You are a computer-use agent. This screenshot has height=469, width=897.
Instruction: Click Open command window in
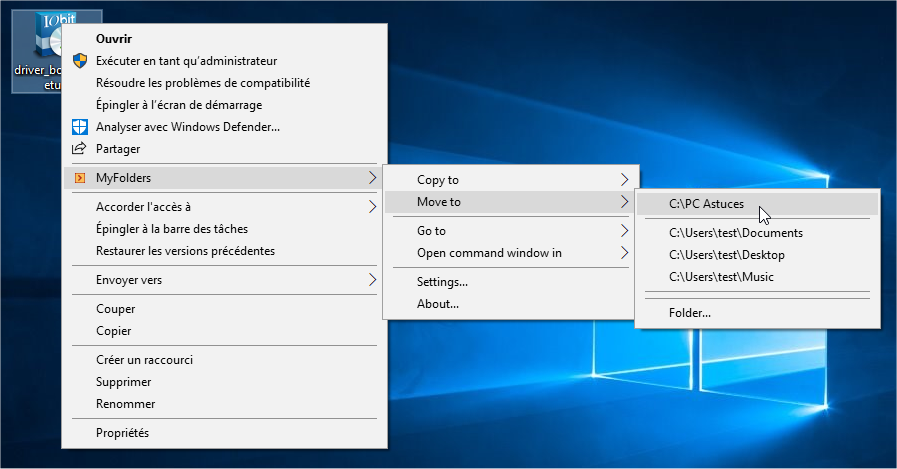click(489, 253)
